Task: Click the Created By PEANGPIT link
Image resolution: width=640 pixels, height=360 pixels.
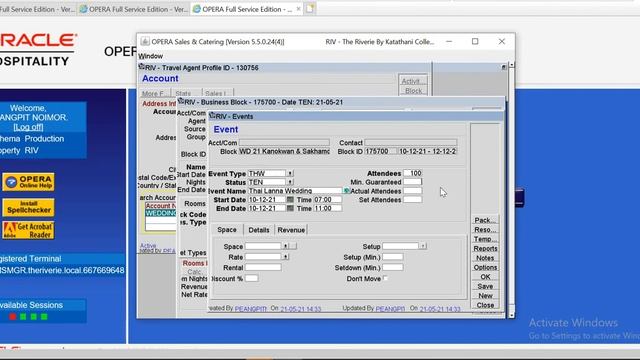Action: tap(251, 309)
